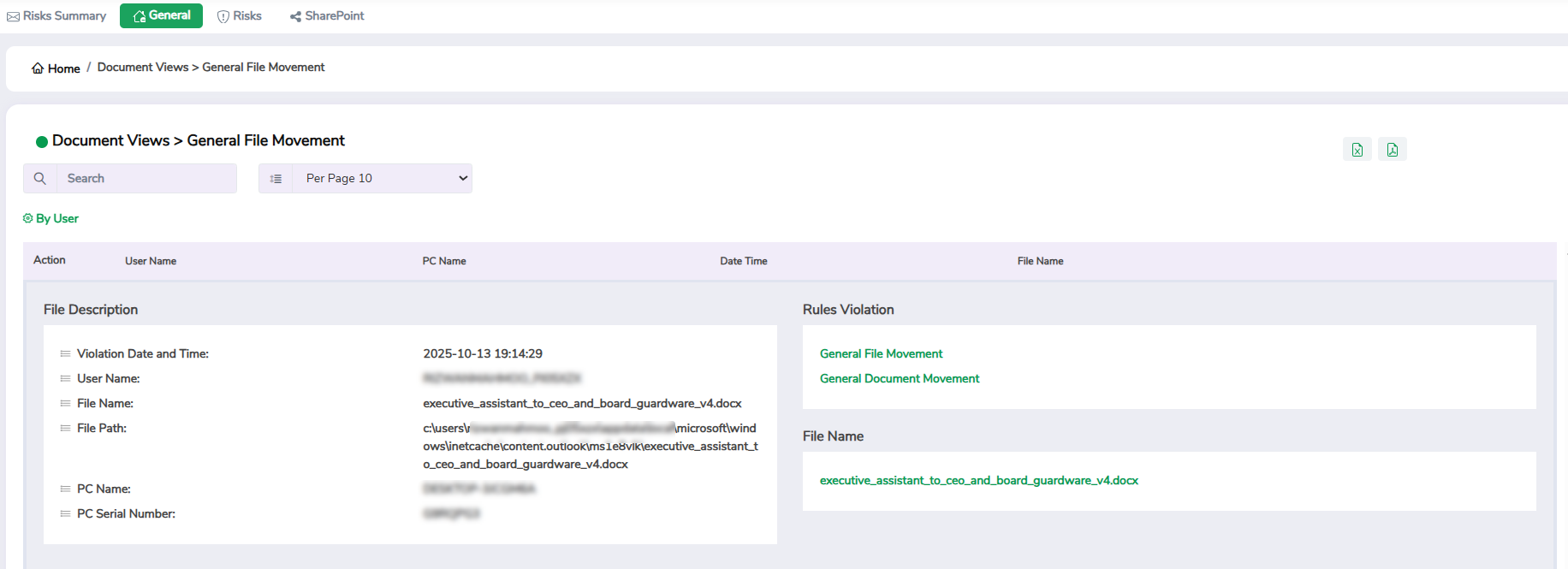Export the table to Excel icon

(1357, 150)
